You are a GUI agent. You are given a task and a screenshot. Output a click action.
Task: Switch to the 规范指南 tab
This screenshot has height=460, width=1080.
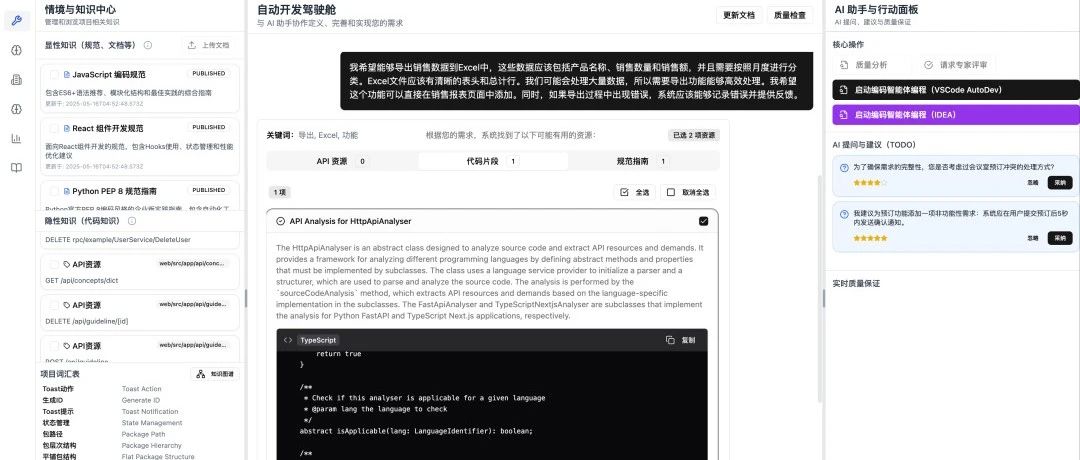pos(644,161)
